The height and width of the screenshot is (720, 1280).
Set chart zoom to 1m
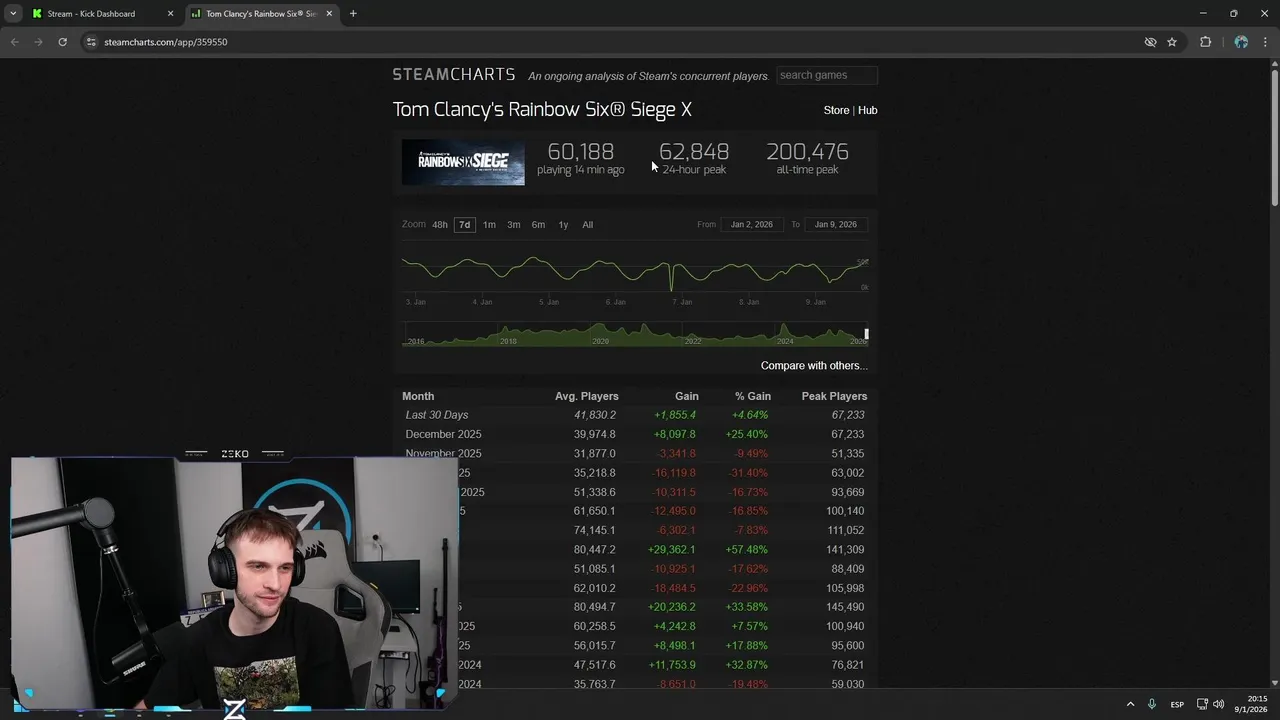coord(489,225)
